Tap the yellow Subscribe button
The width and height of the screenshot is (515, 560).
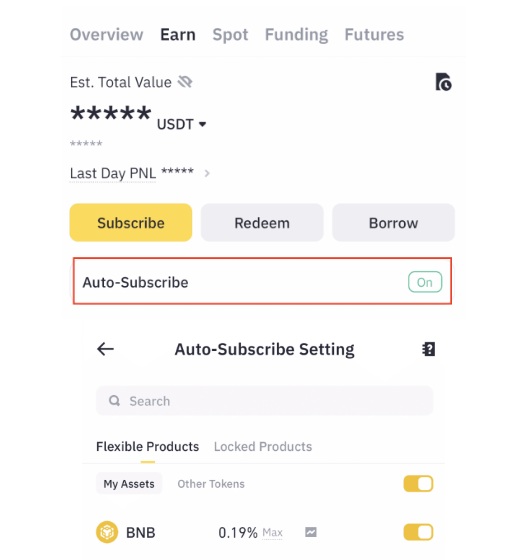pos(131,222)
